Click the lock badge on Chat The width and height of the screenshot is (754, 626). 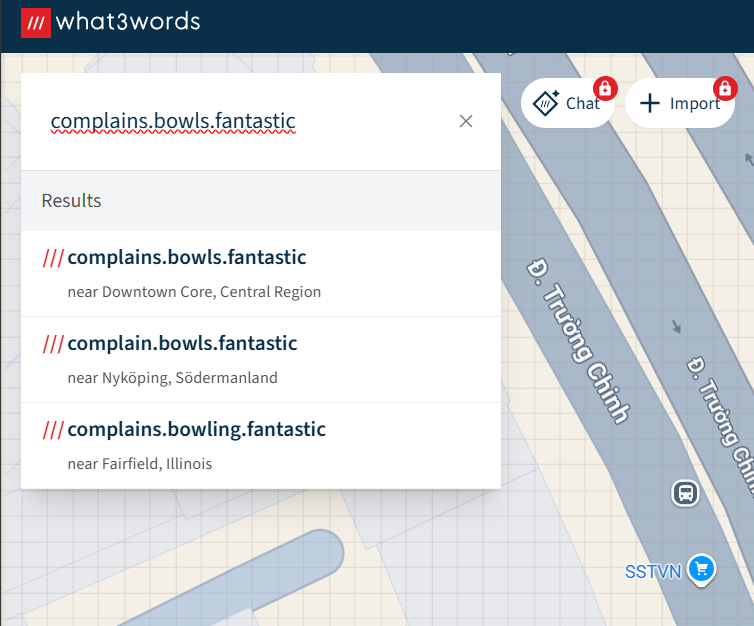tap(605, 88)
